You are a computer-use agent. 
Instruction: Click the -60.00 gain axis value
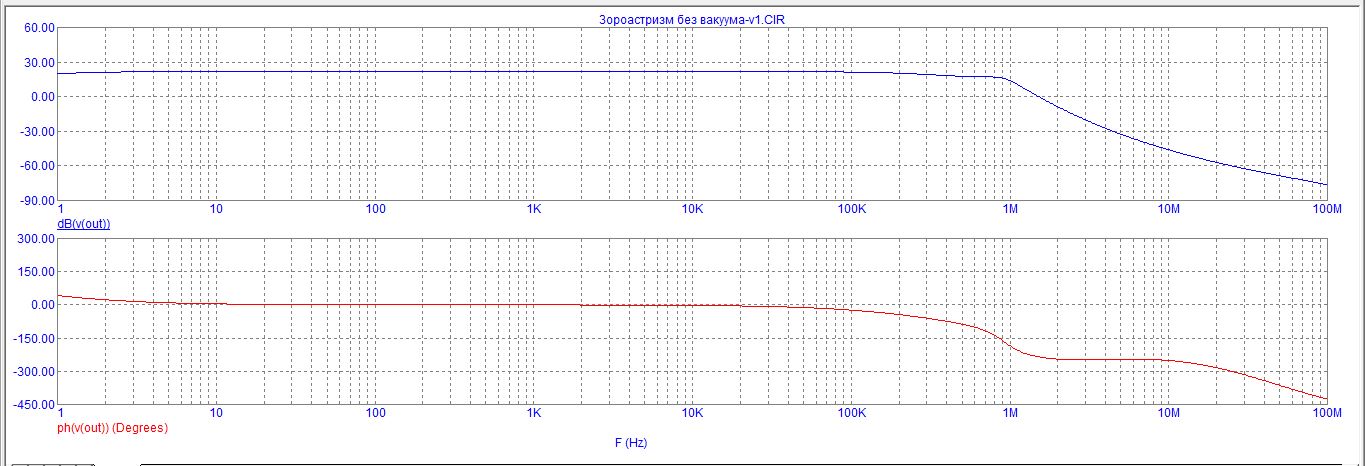coord(35,165)
